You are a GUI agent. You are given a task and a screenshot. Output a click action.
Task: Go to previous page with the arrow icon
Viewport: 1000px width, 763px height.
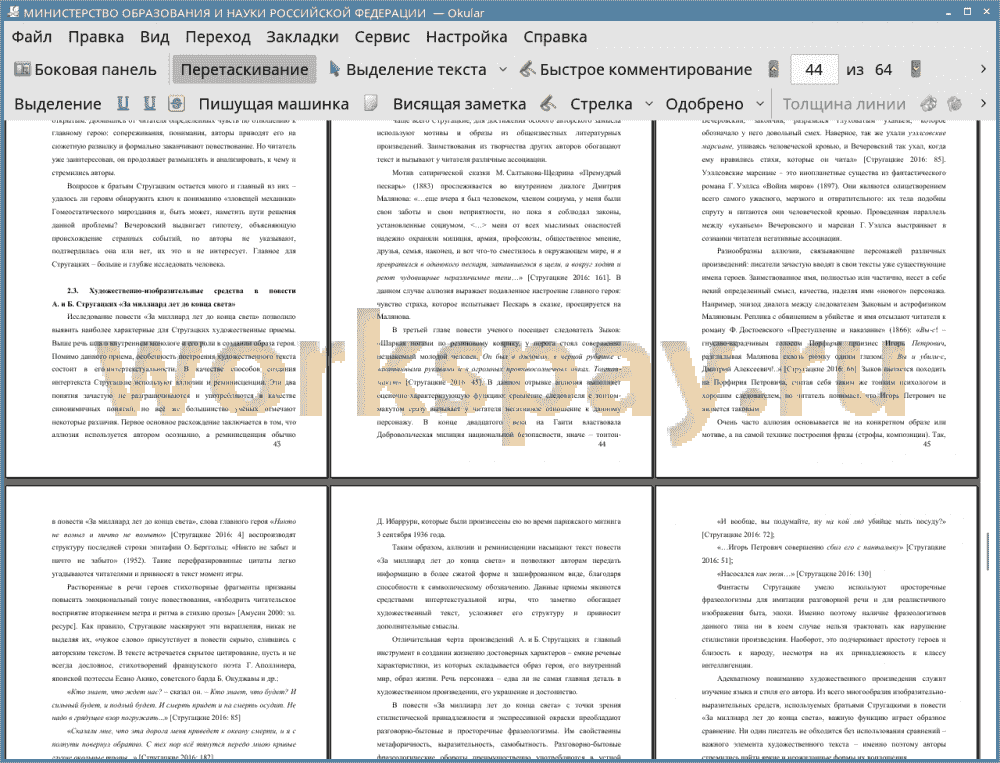click(x=774, y=70)
